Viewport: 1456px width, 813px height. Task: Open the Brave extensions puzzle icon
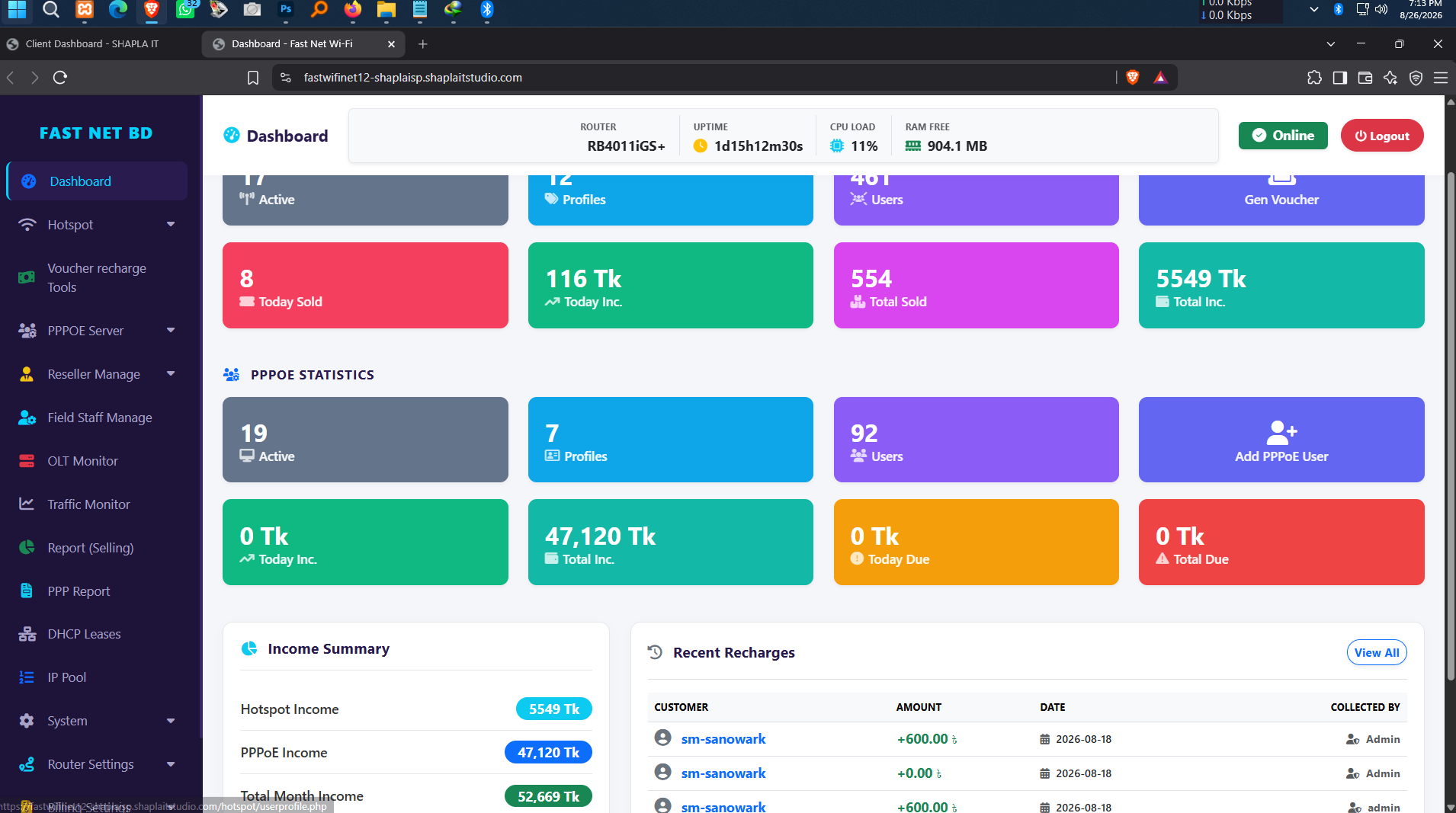coord(1314,77)
